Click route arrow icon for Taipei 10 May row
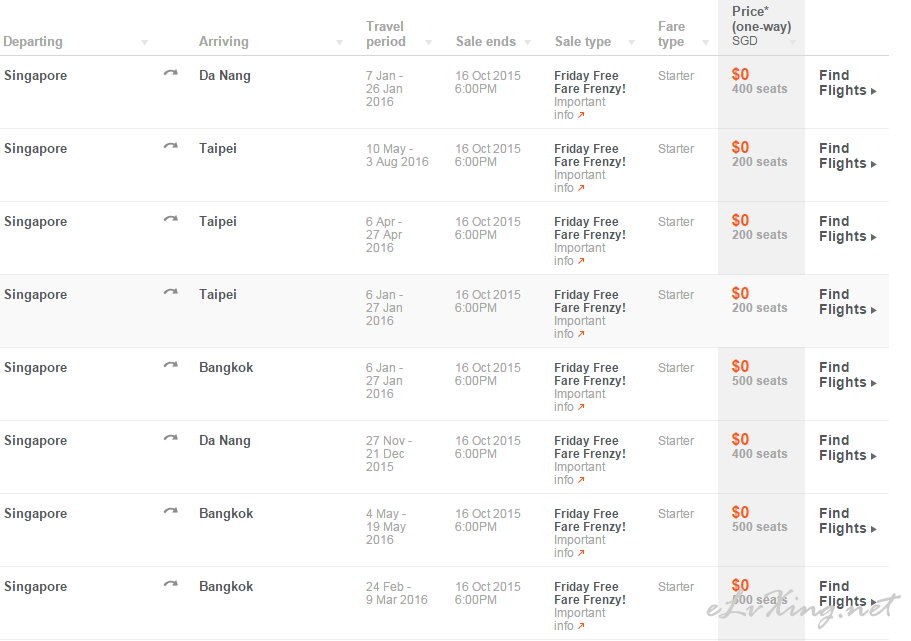Image resolution: width=911 pixels, height=641 pixels. point(170,146)
